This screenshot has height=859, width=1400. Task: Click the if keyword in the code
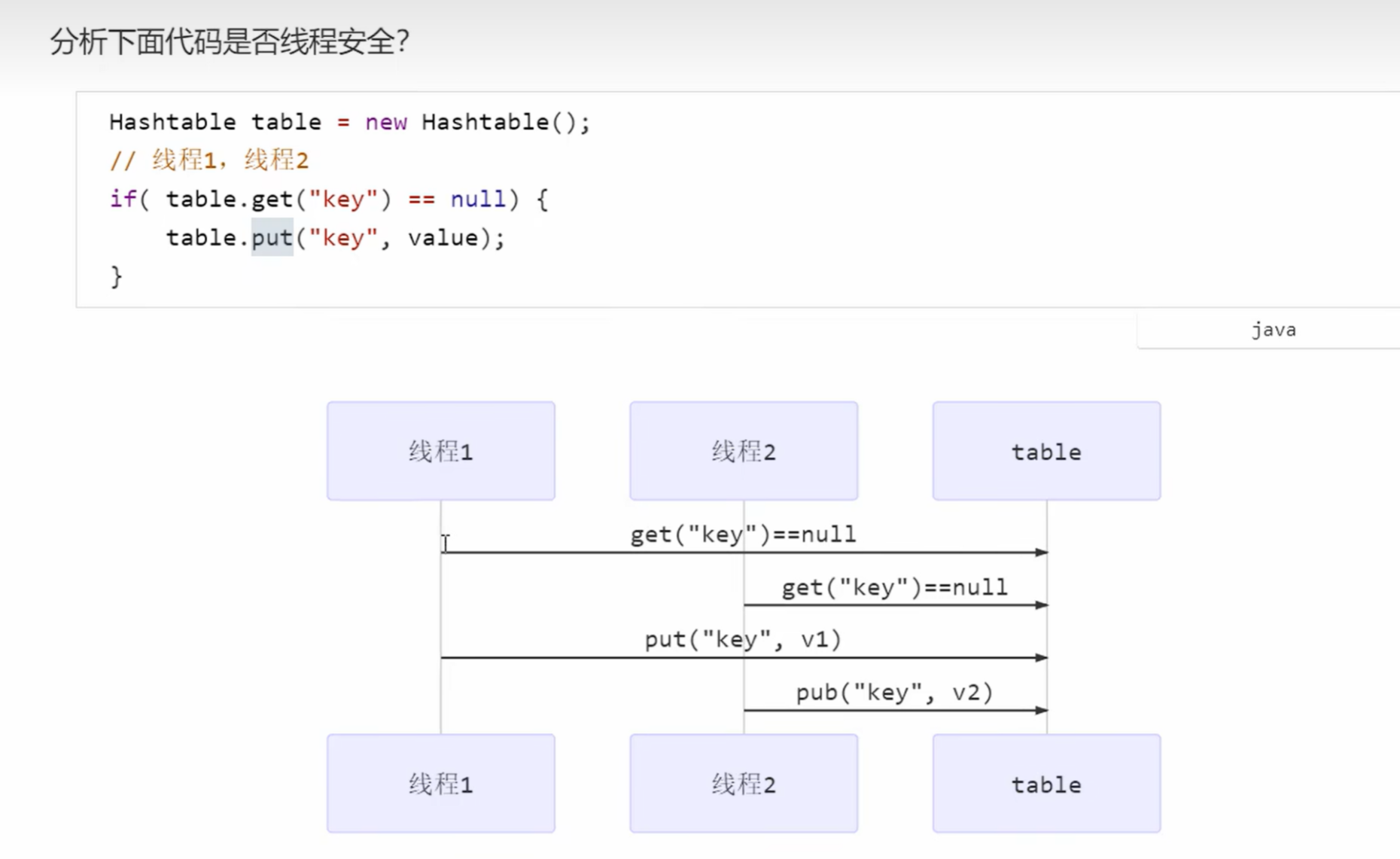[123, 200]
